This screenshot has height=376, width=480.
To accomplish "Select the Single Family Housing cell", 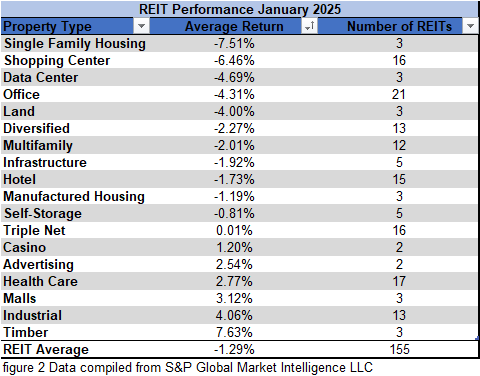I will click(x=75, y=44).
